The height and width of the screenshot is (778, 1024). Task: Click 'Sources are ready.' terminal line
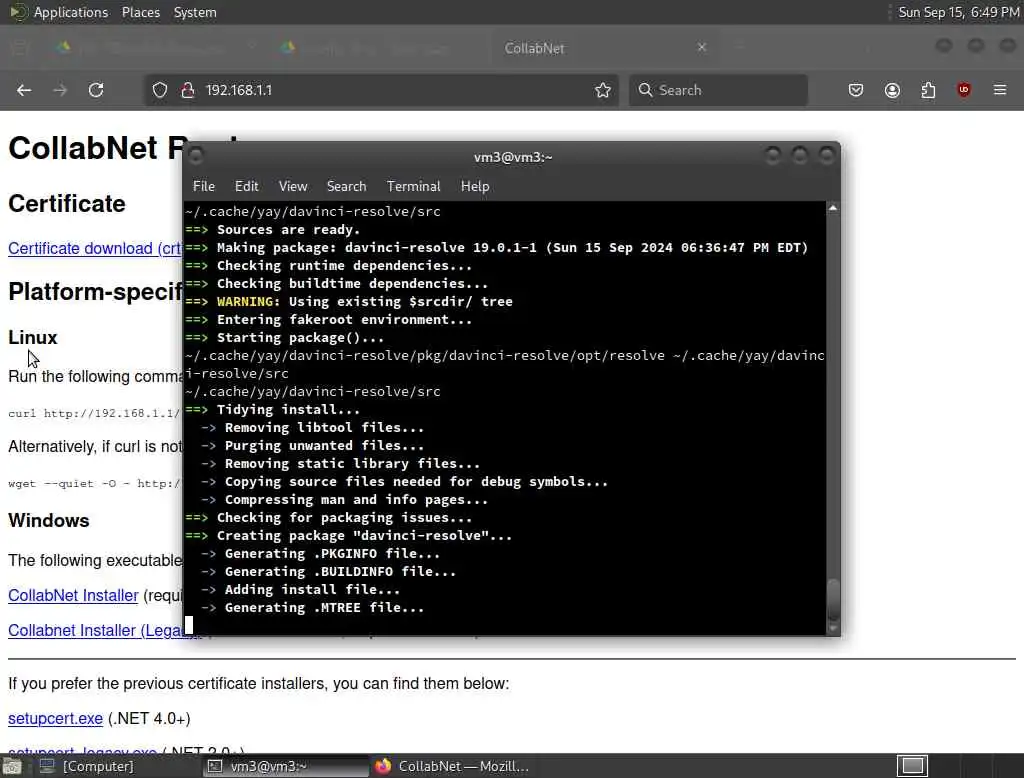tap(288, 230)
